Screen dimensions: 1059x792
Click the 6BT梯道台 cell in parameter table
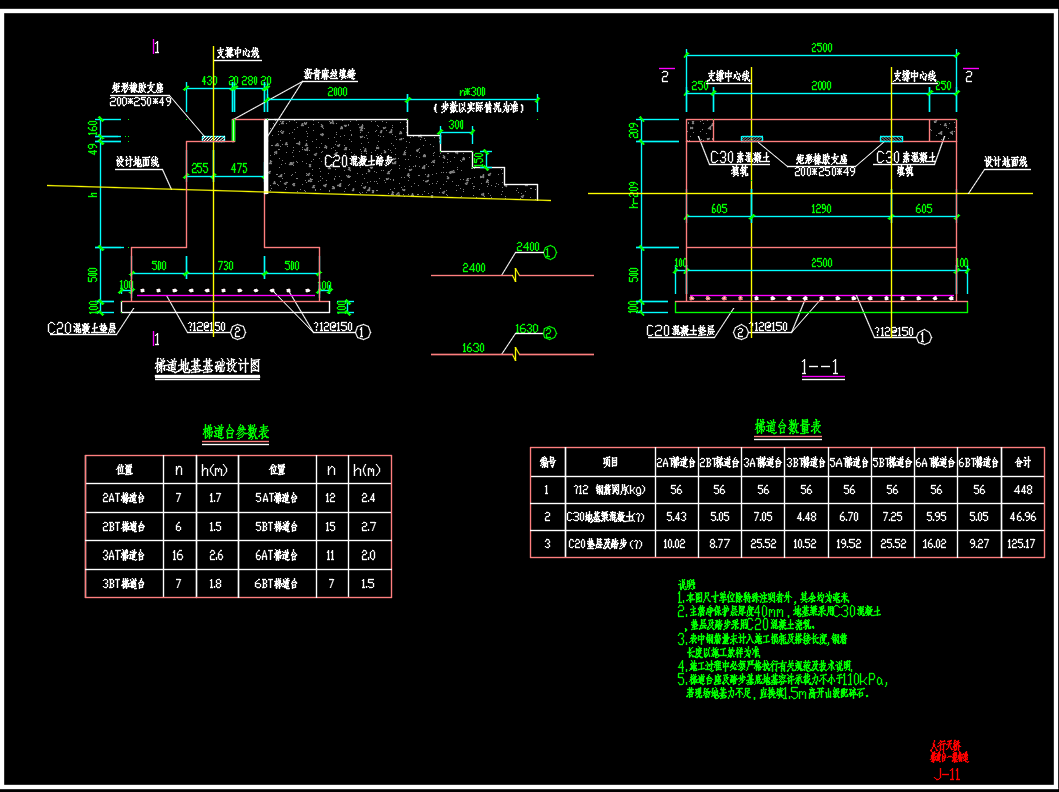pos(277,583)
